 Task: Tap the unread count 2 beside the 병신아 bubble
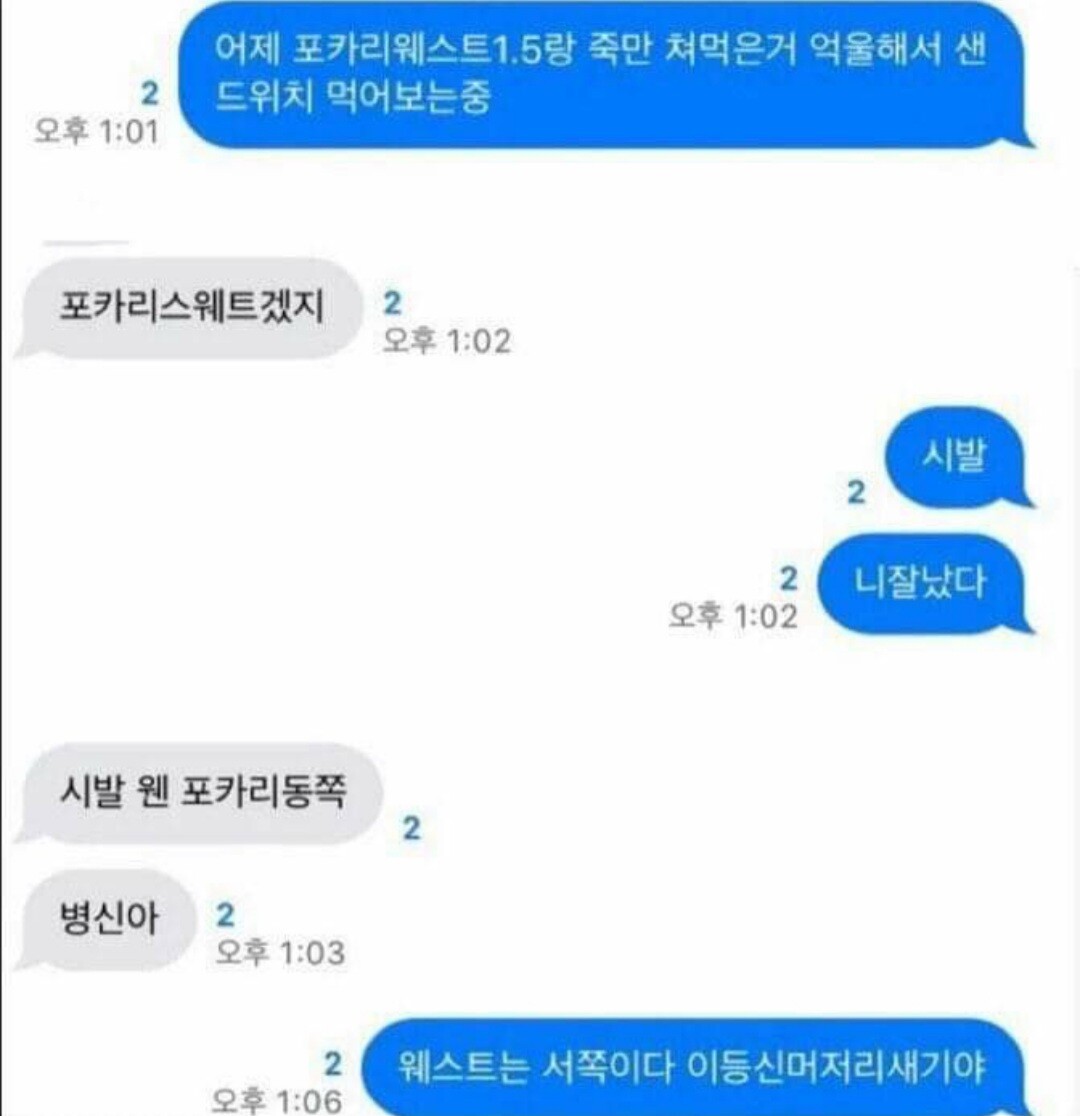[x=226, y=915]
